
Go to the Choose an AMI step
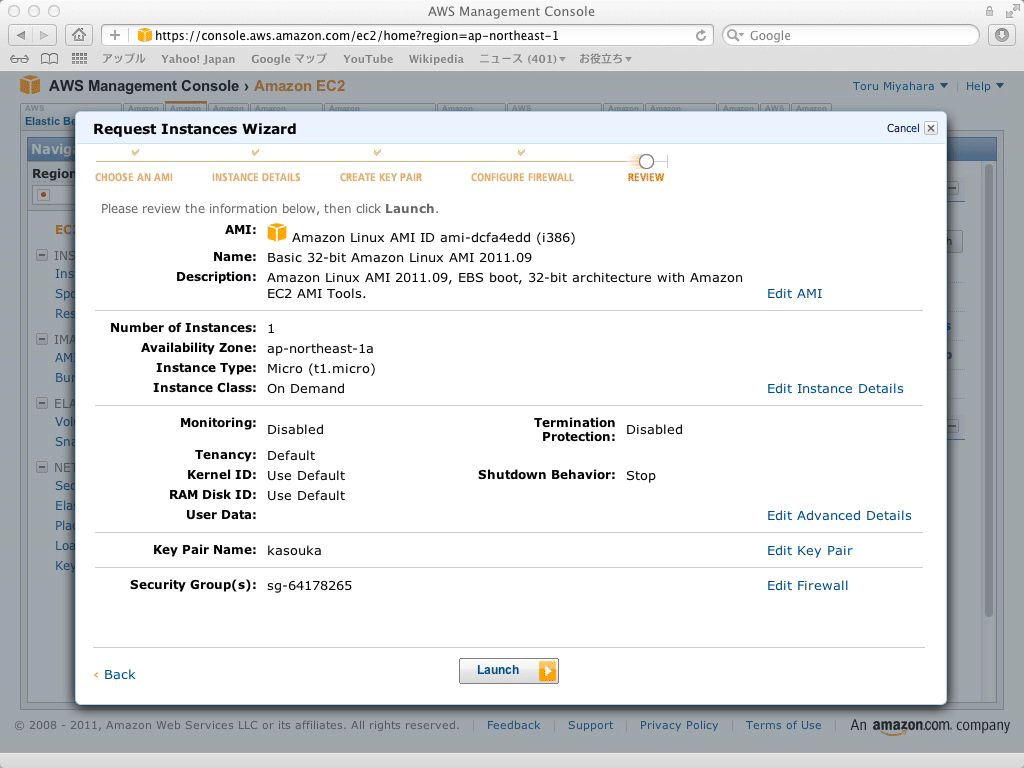[x=134, y=177]
